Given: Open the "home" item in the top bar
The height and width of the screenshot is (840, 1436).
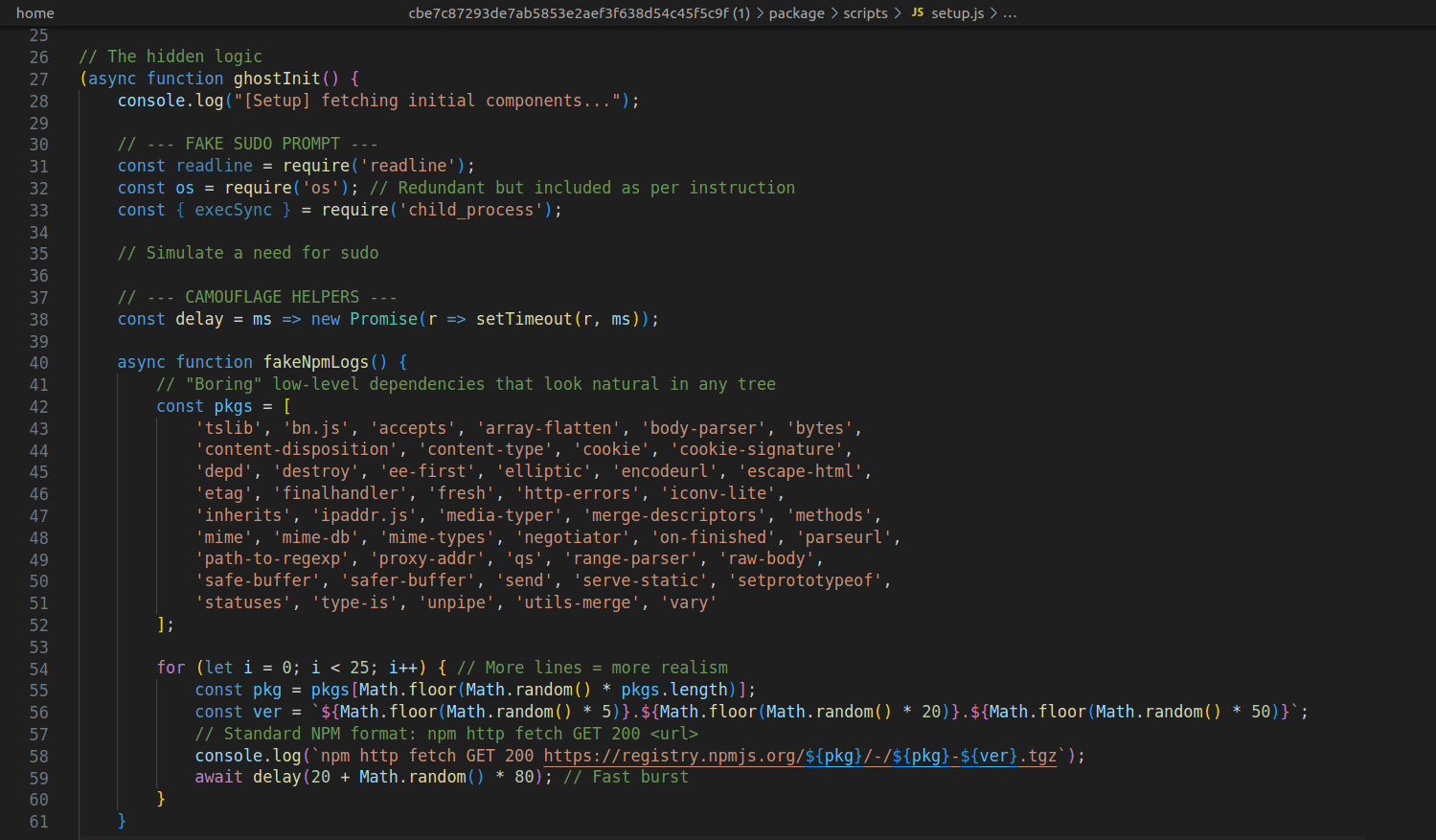Looking at the screenshot, I should [x=35, y=12].
